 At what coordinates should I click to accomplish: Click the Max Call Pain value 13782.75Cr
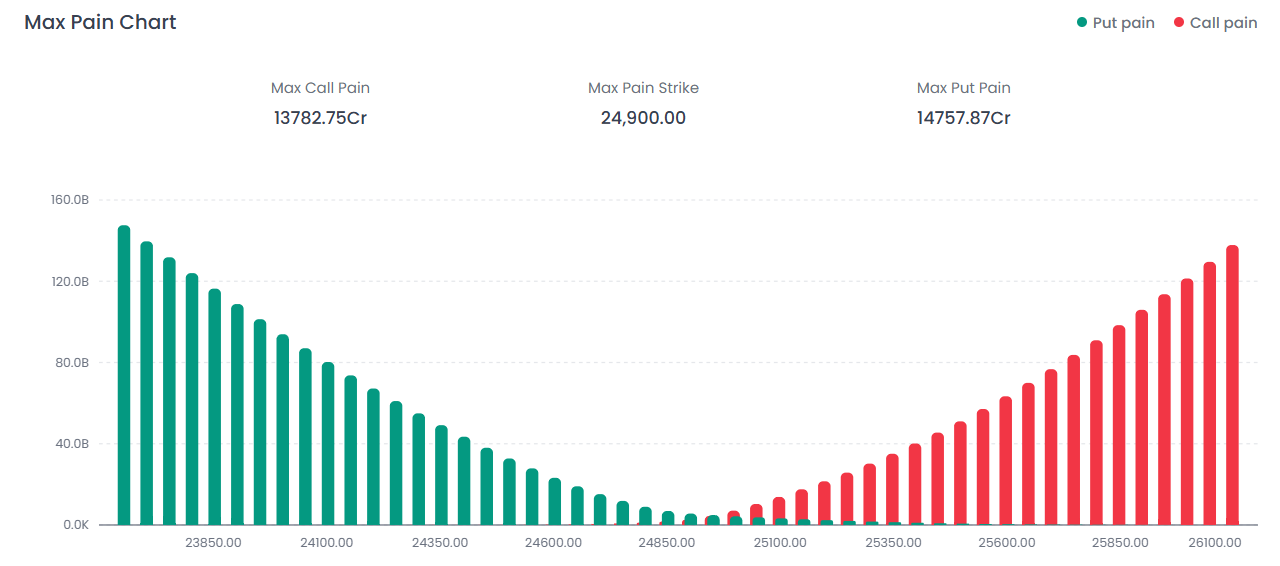coord(320,118)
